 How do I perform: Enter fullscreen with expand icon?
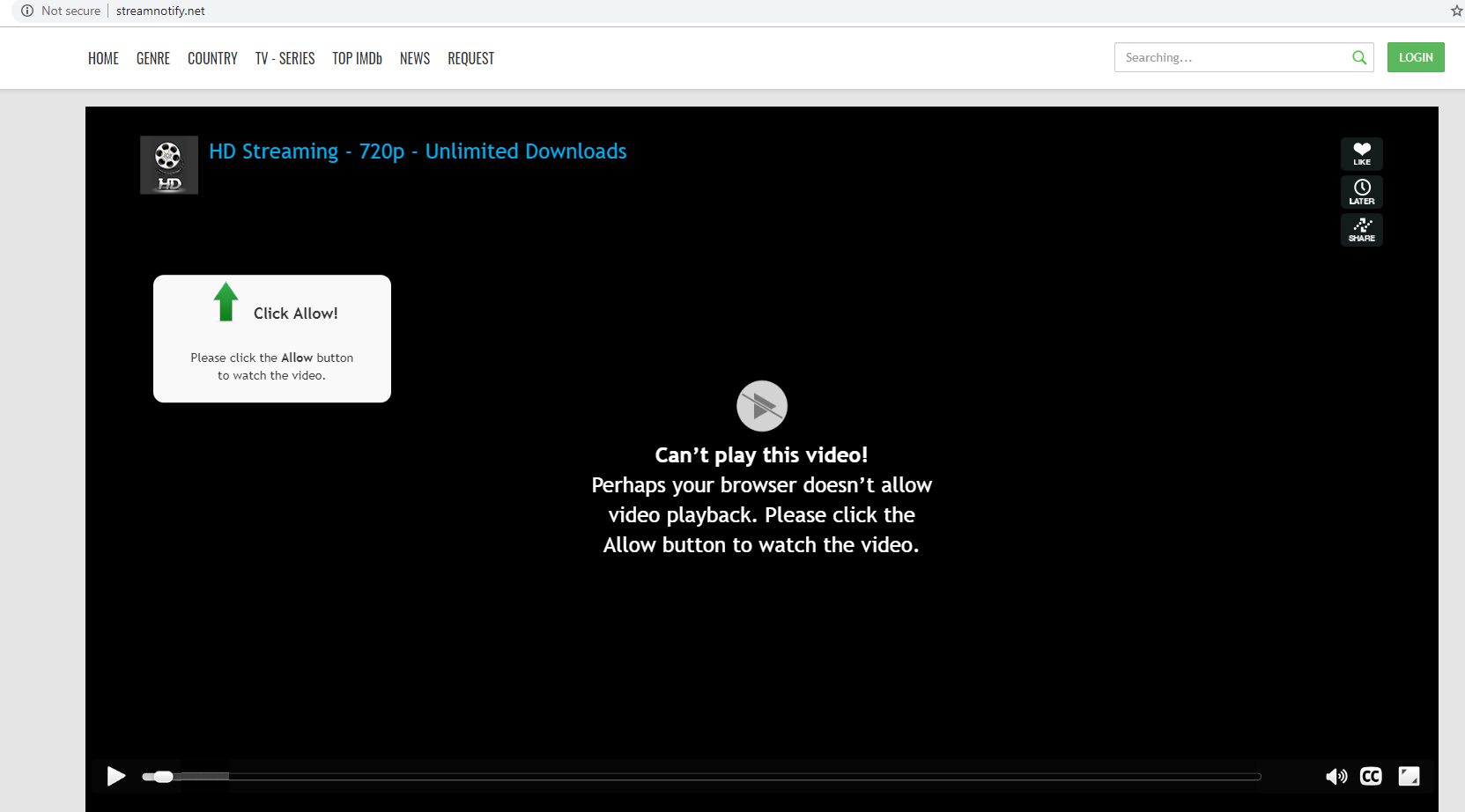[1409, 776]
